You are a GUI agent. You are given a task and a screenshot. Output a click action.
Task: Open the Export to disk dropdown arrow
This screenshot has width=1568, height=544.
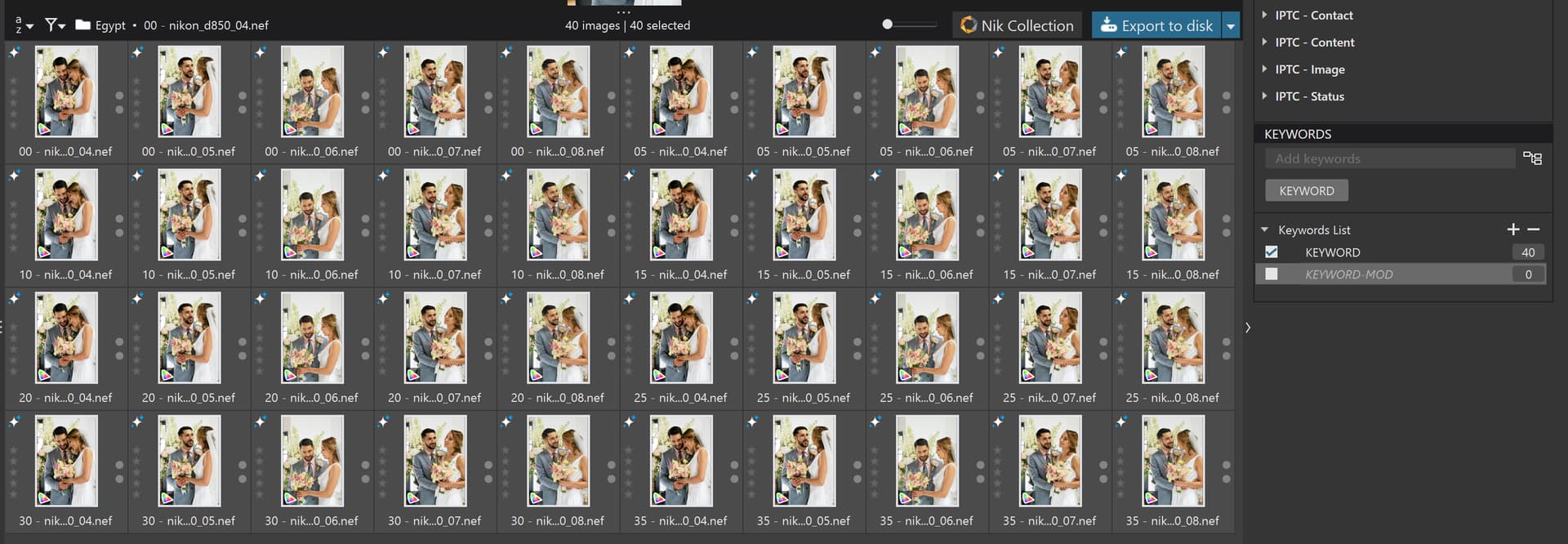(x=1231, y=25)
